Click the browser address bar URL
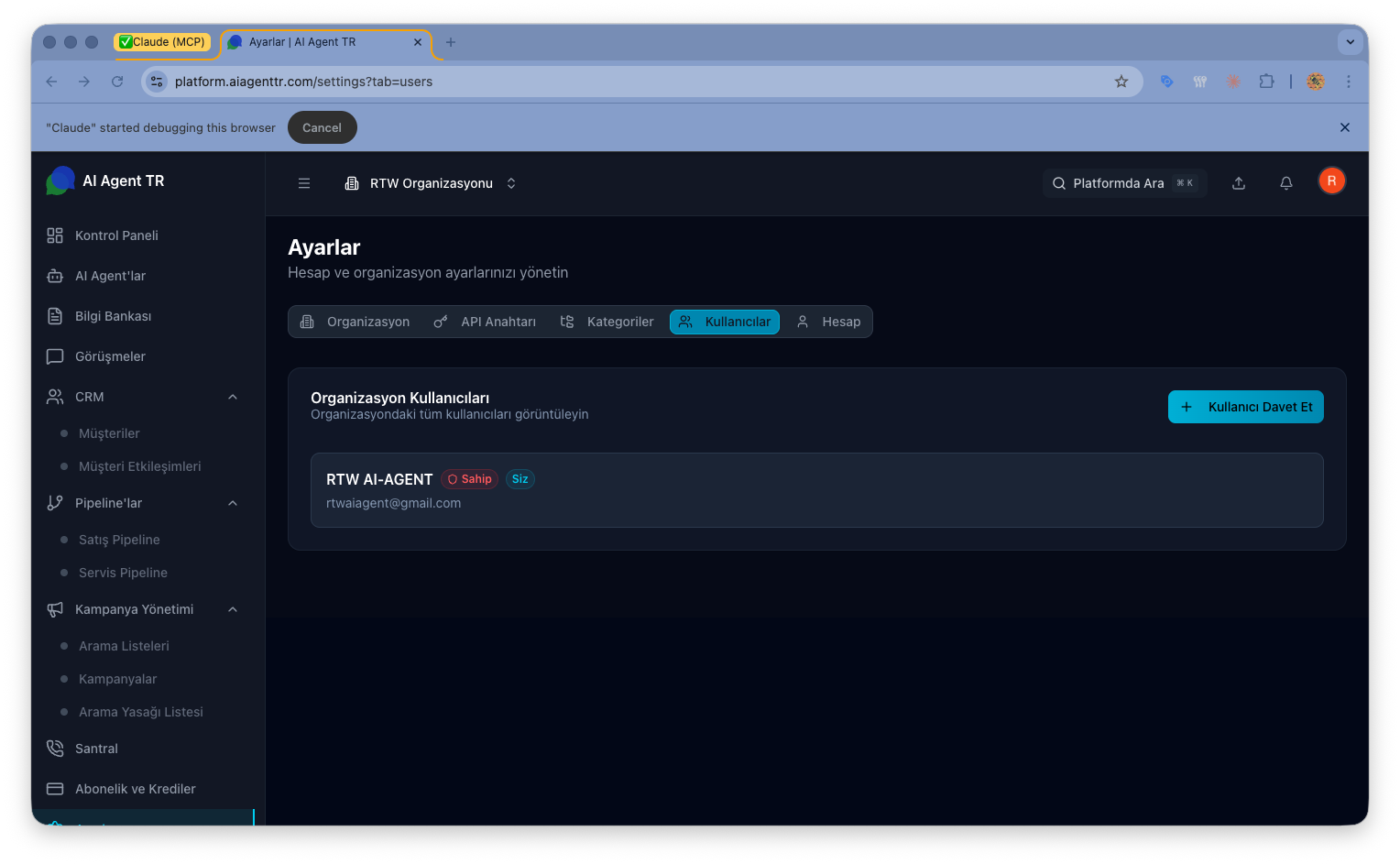This screenshot has width=1400, height=864. [x=303, y=82]
